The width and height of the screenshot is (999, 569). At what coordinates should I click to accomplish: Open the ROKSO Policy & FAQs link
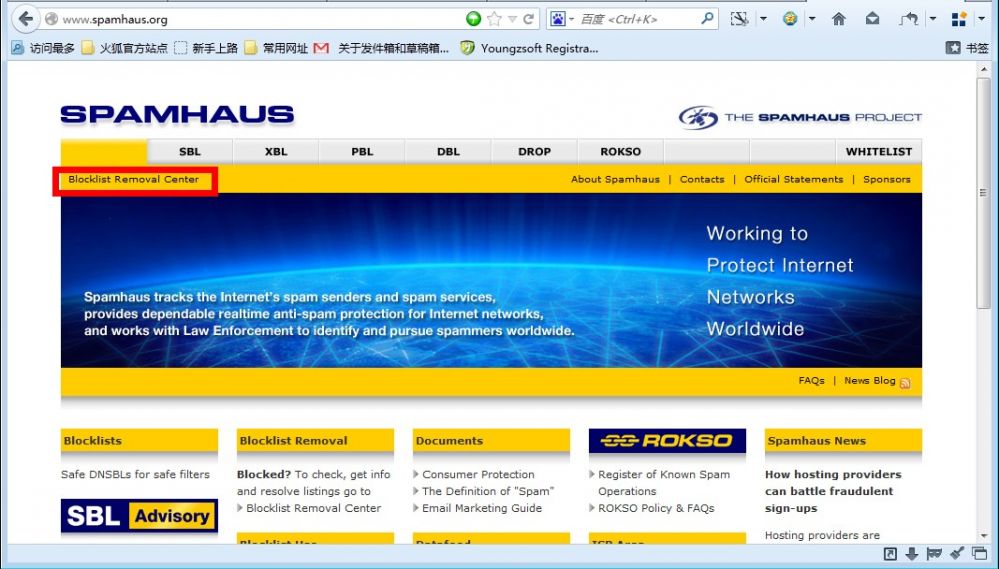(x=656, y=508)
